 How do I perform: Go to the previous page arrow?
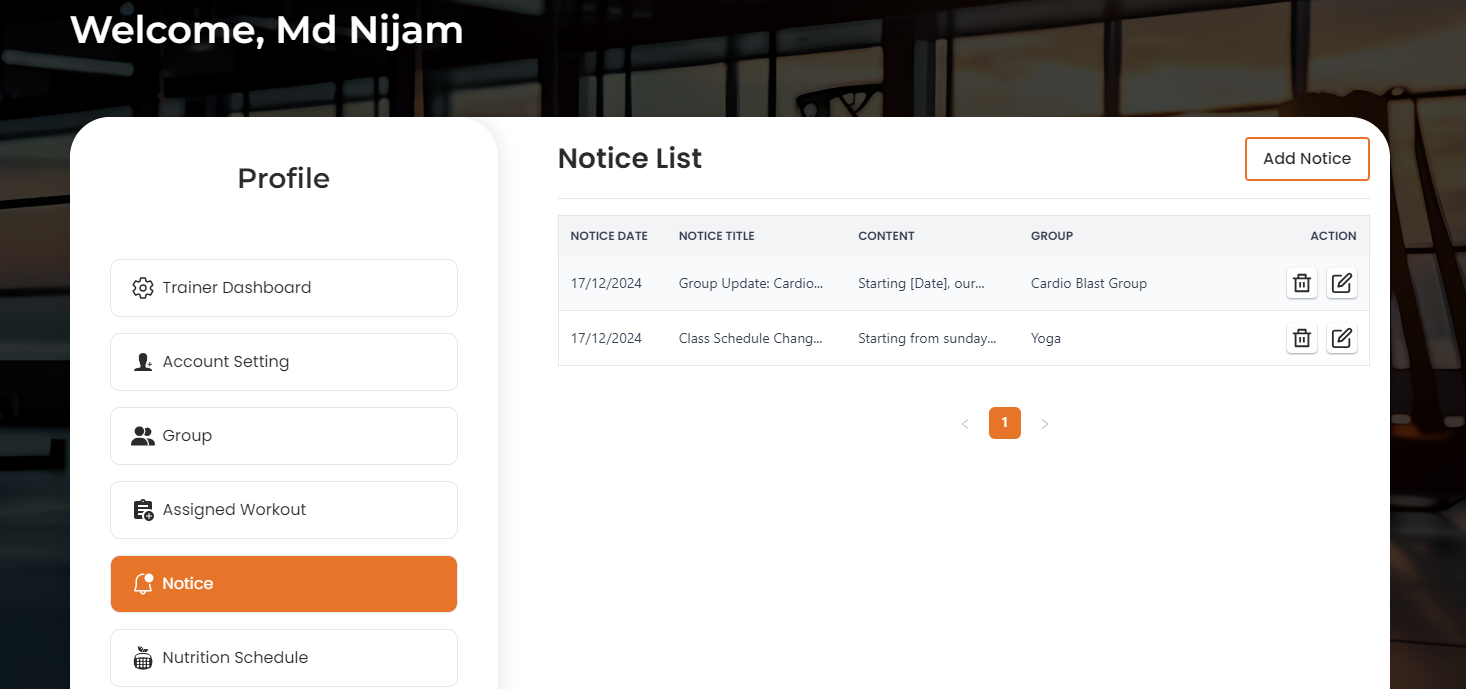pyautogui.click(x=965, y=424)
